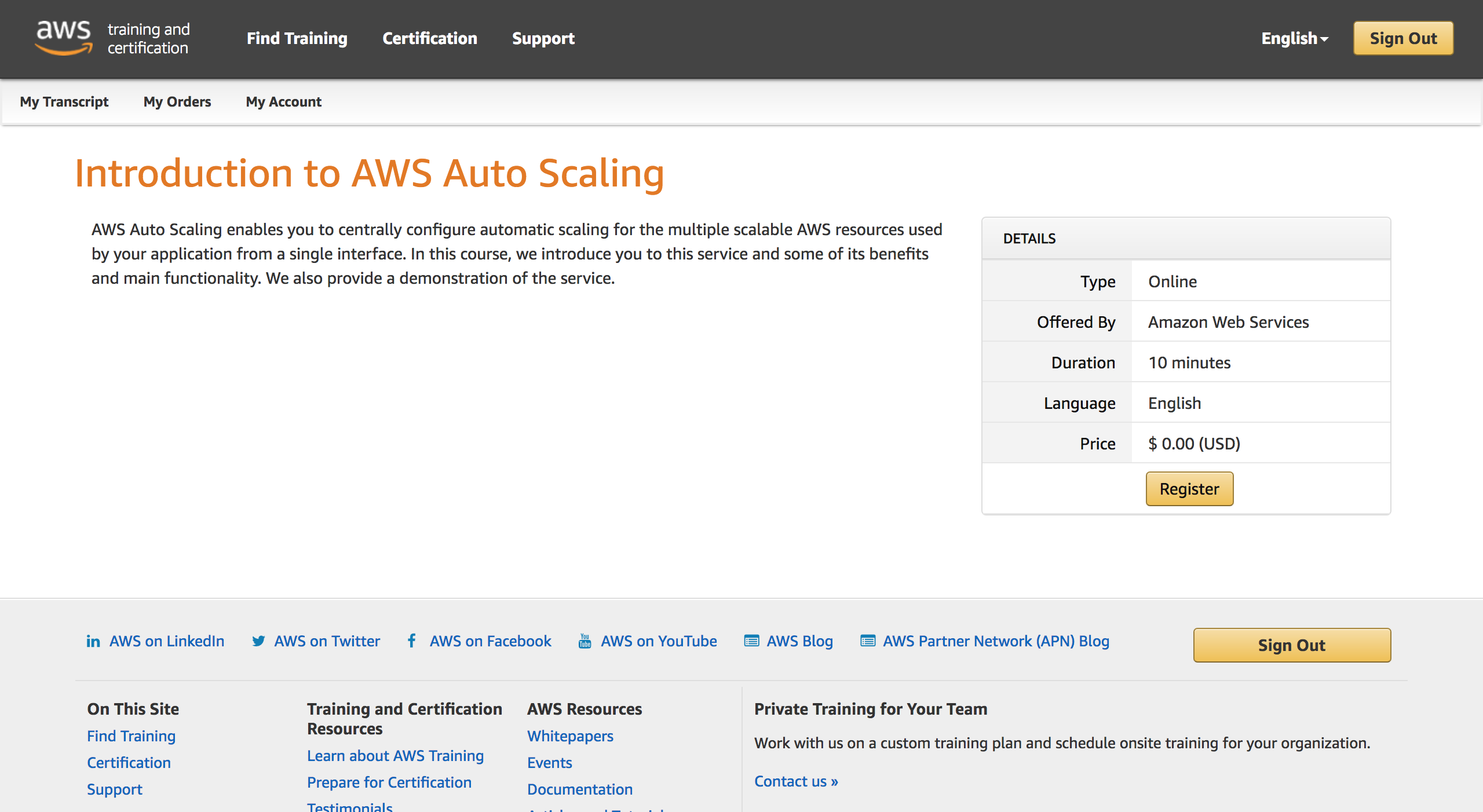Click the LinkedIn icon in the footer

tap(93, 641)
